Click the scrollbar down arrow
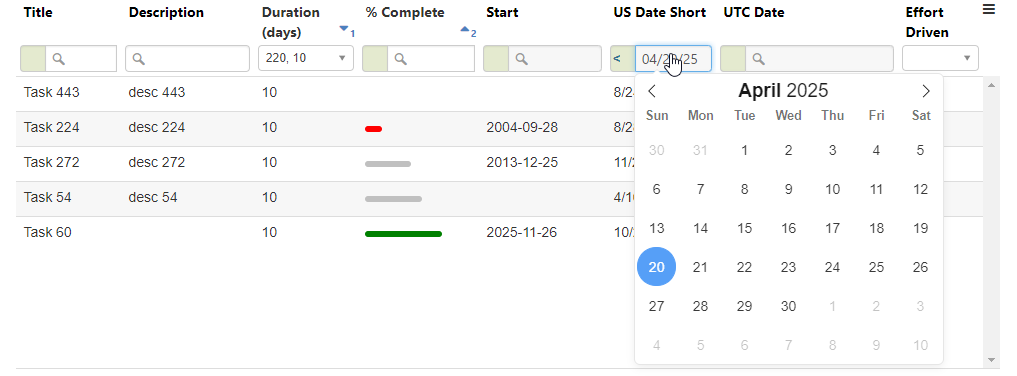This screenshot has height=376, width=1017. [990, 360]
